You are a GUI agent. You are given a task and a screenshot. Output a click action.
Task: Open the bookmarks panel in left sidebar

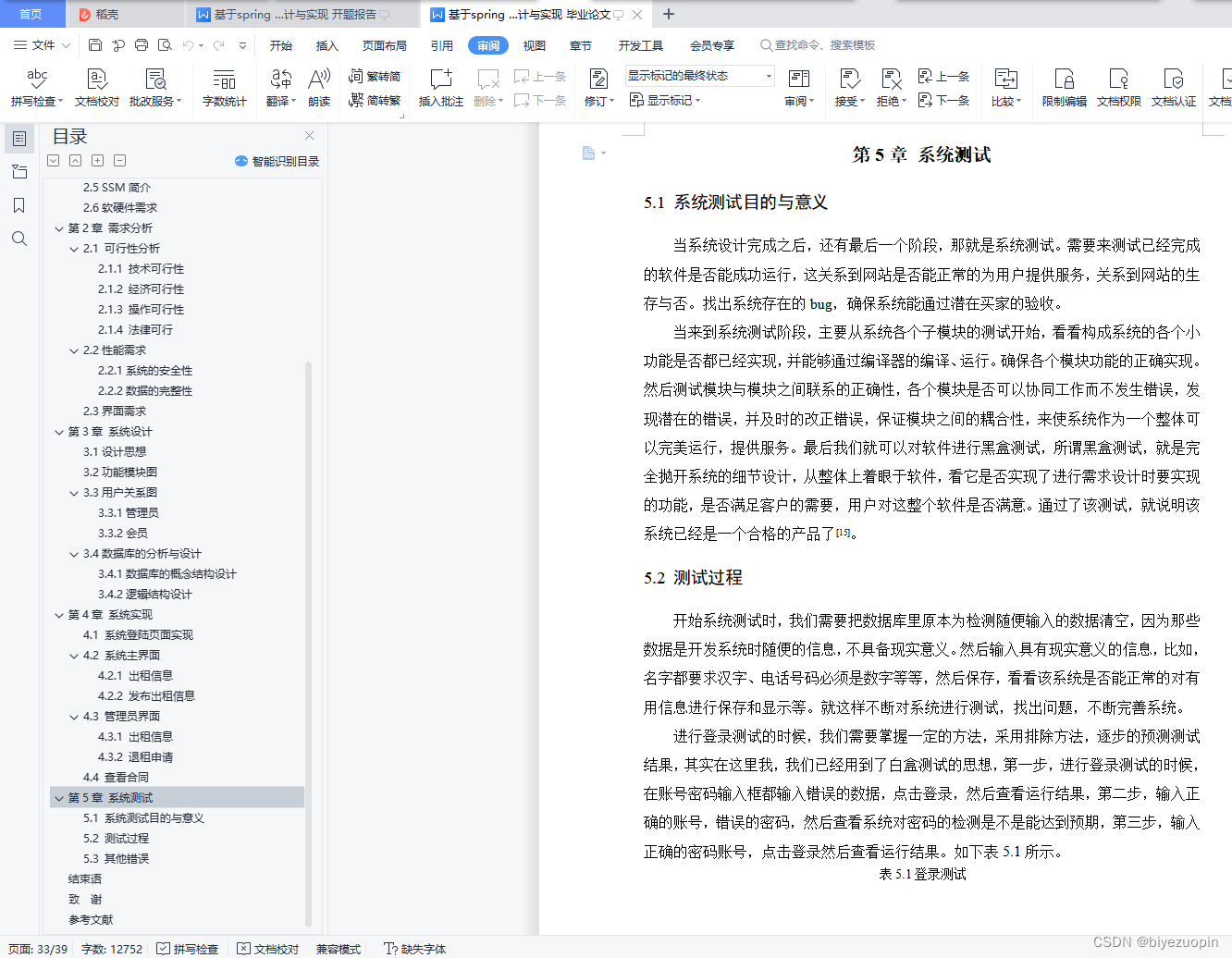coord(19,205)
